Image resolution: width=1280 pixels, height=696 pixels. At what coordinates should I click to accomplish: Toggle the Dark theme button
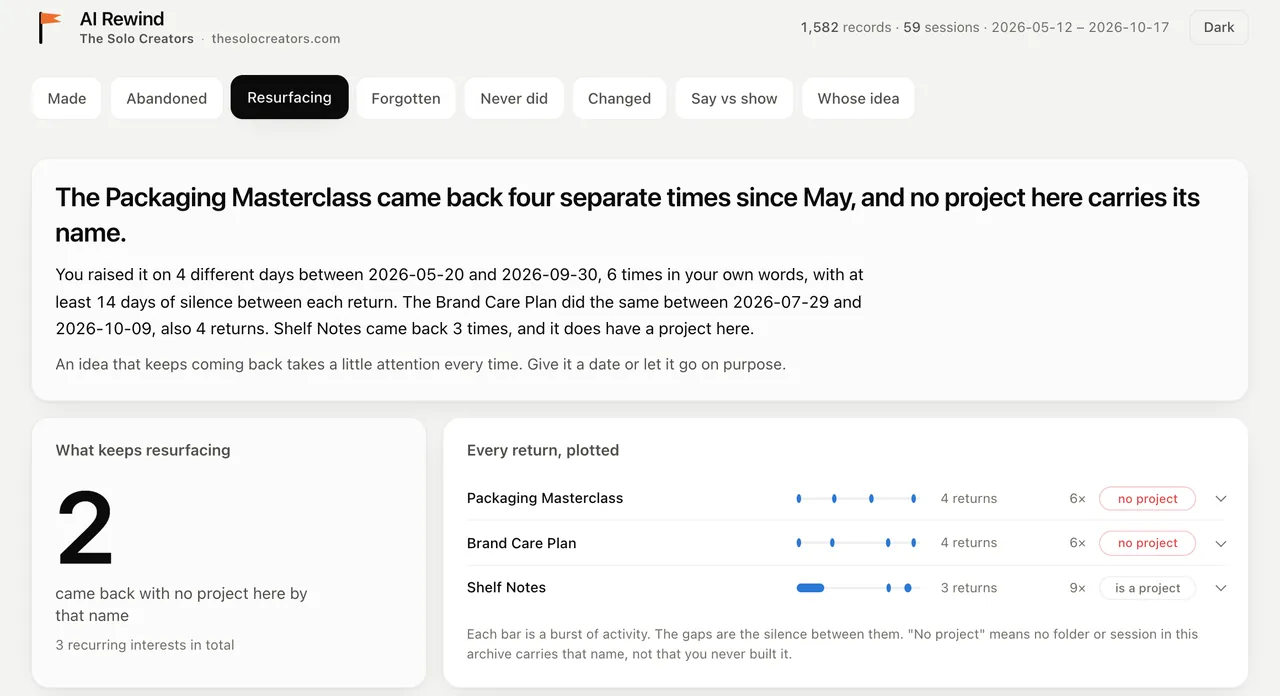pyautogui.click(x=1218, y=27)
